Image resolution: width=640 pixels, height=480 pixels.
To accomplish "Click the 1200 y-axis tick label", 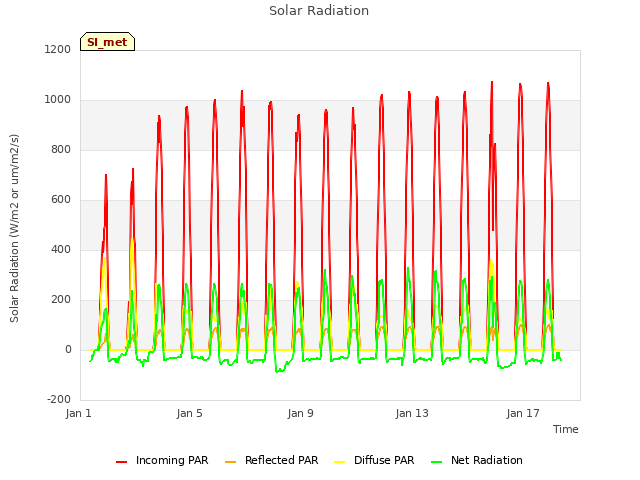I will point(58,49).
